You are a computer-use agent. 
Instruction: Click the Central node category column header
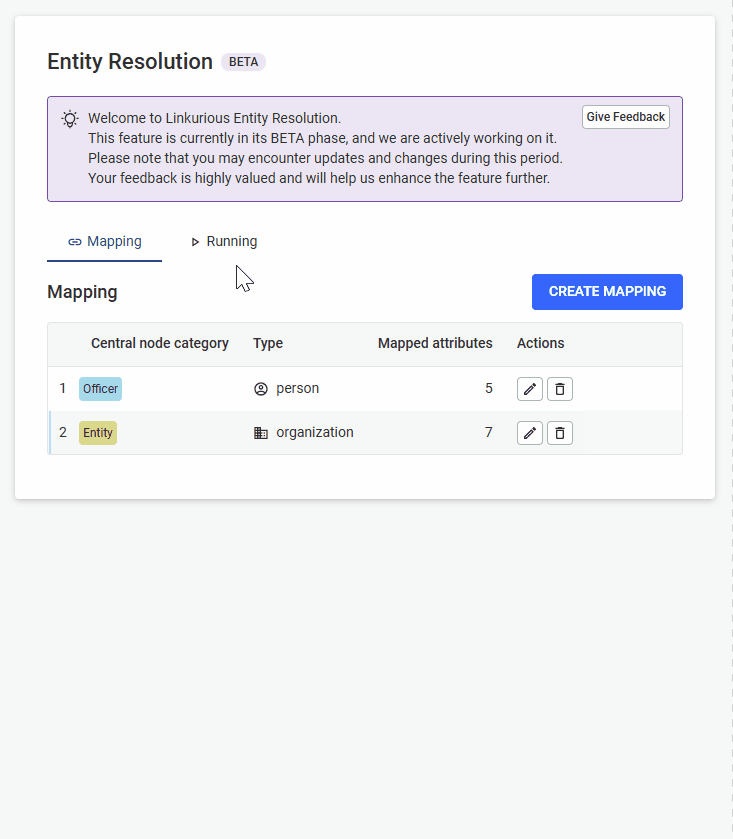tap(159, 344)
